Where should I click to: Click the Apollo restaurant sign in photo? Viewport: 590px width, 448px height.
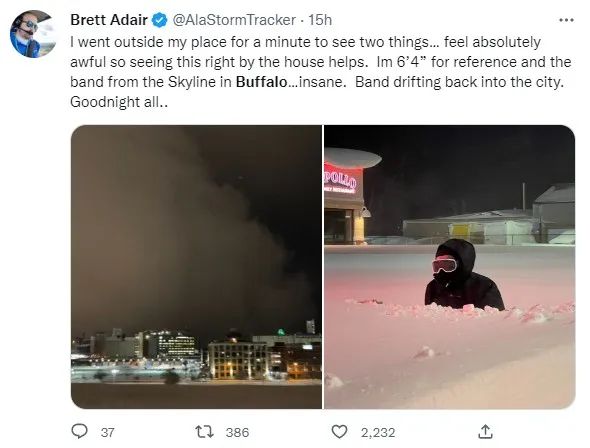point(340,179)
